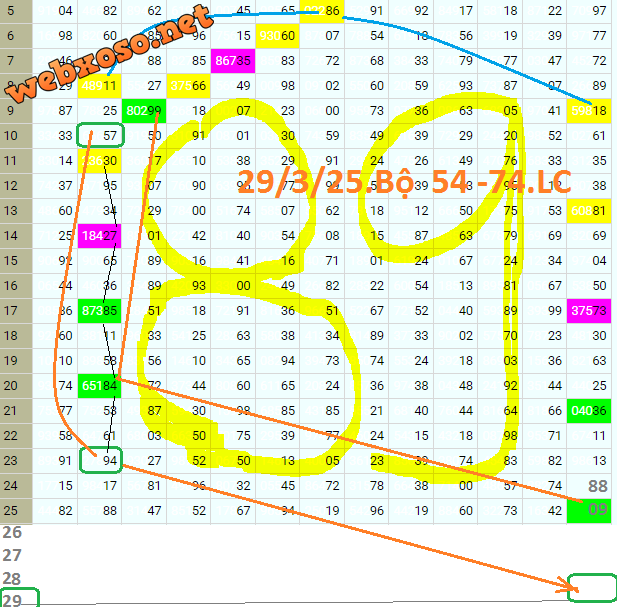Click the green cell 09 in row 25
Screen dimensions: 617x607
[589, 510]
